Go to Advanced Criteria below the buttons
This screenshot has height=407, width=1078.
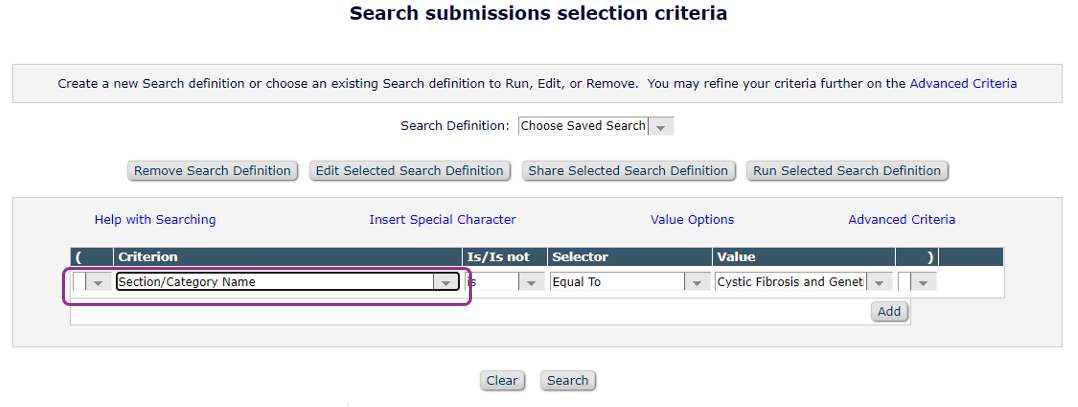pos(901,220)
